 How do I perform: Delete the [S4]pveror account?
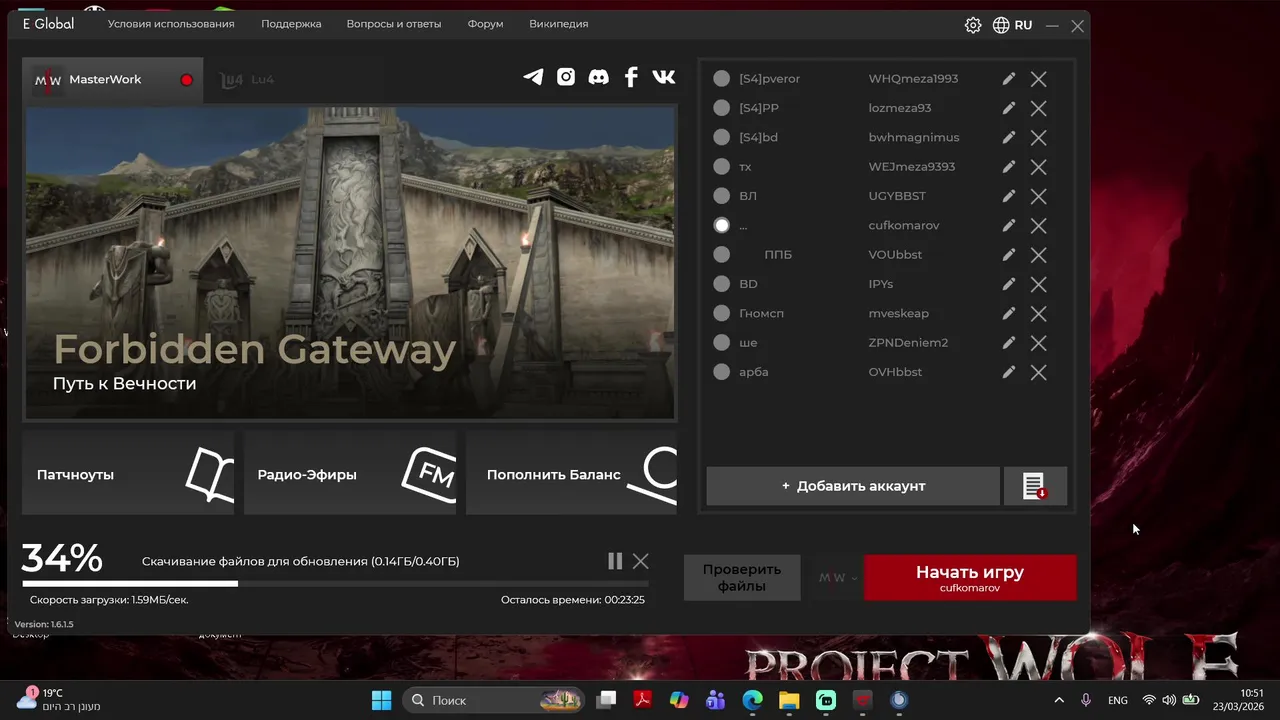[x=1039, y=79]
